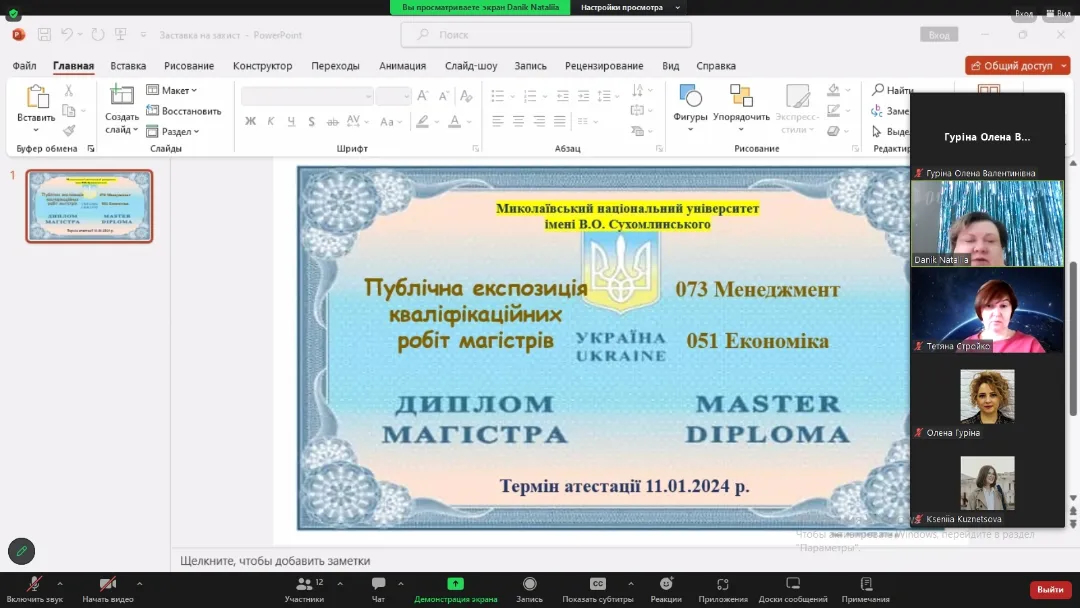Switch to the Вставка ribbon tab
1080x608 pixels.
[128, 66]
